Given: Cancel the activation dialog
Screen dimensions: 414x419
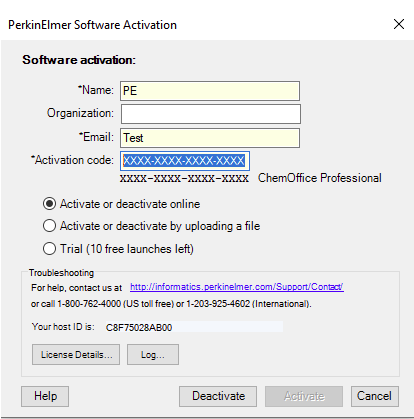Looking at the screenshot, I should pos(375,396).
